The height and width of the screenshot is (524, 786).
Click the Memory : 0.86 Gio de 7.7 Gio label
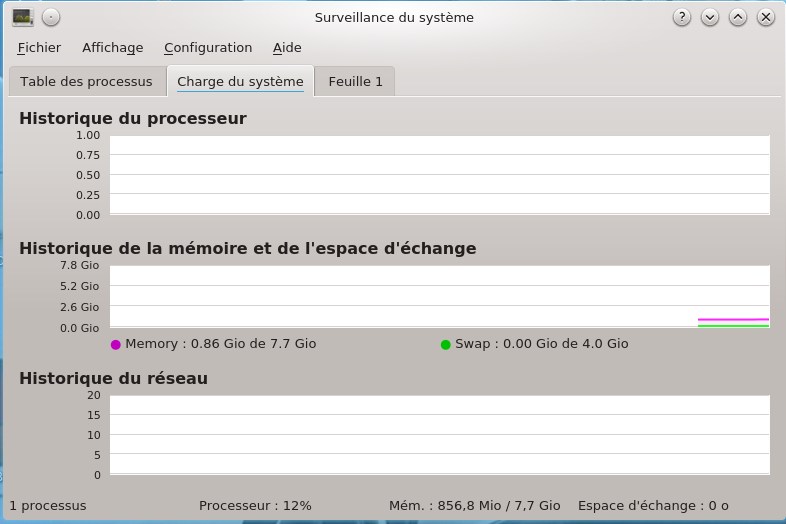point(221,343)
